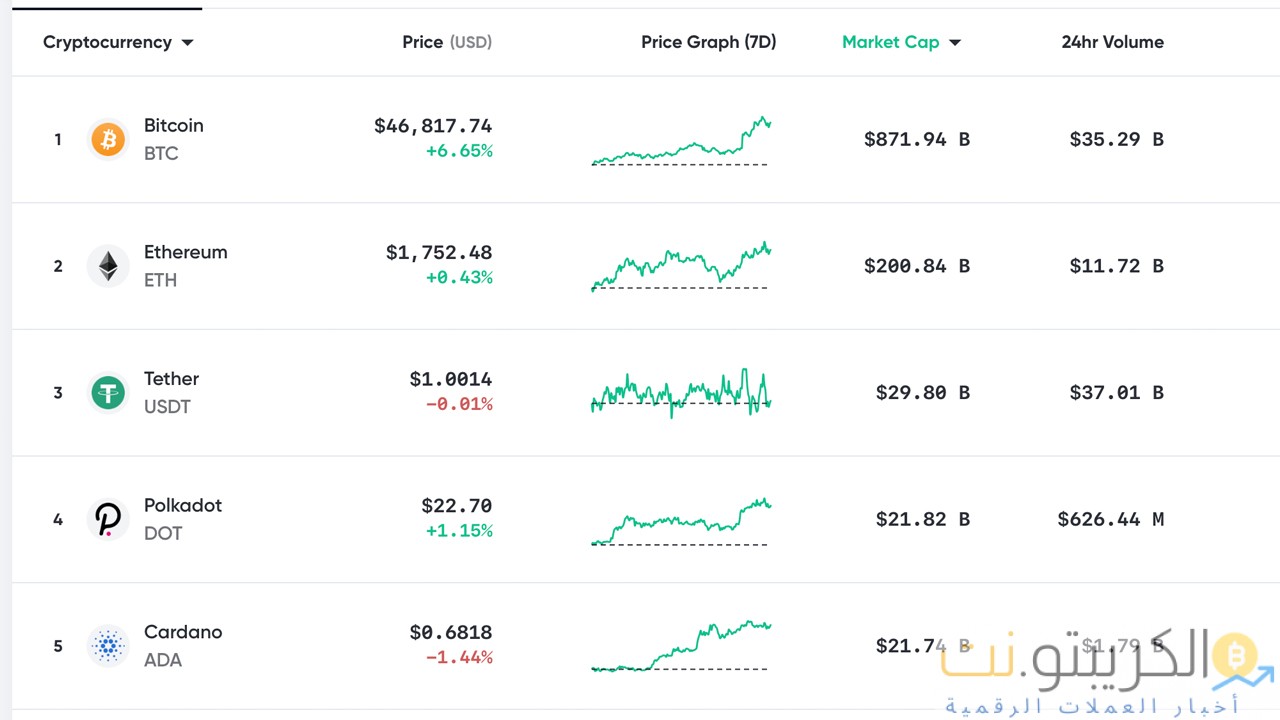Select the Polkadot circular logo
1280x720 pixels.
tap(108, 519)
